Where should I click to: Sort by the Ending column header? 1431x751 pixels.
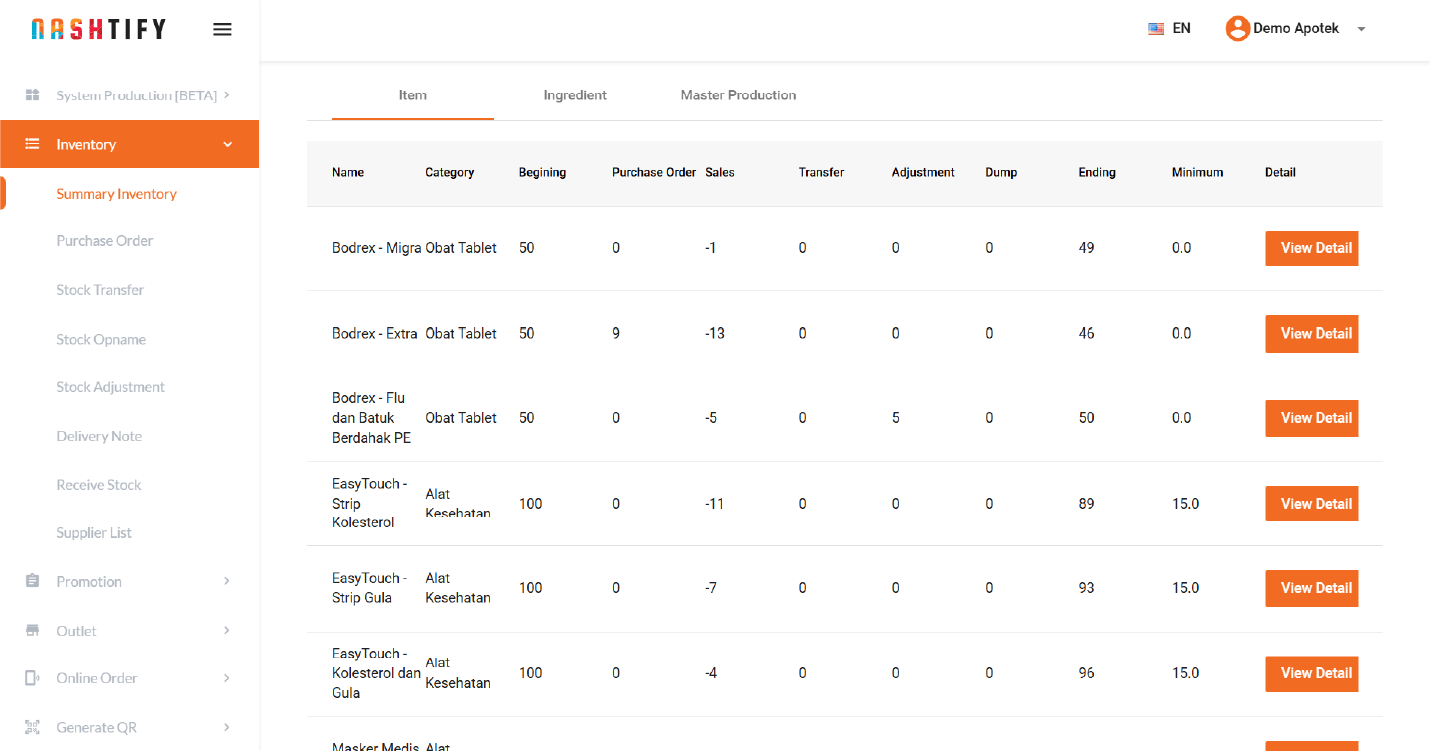pyautogui.click(x=1096, y=172)
